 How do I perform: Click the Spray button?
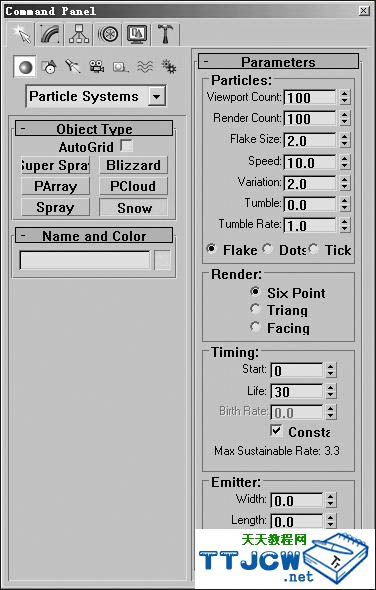pyautogui.click(x=55, y=208)
